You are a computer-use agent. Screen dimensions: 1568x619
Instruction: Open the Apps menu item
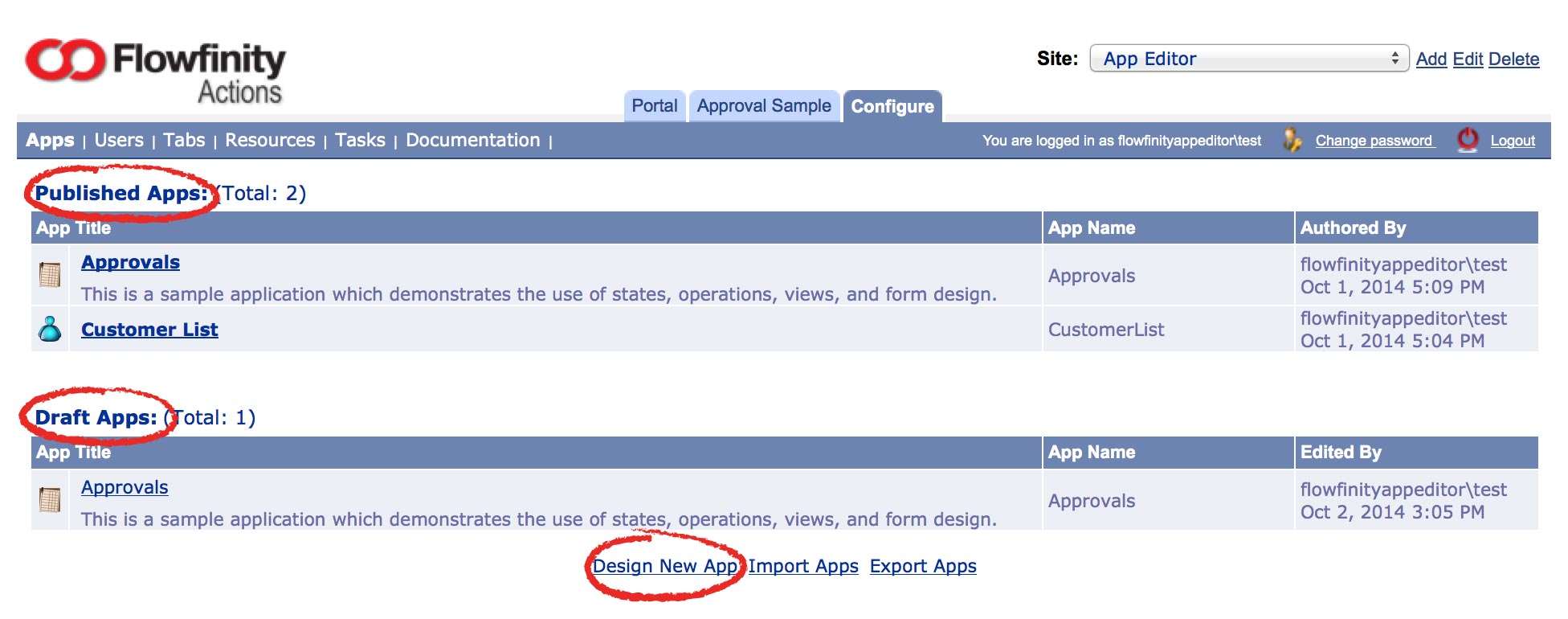click(x=50, y=140)
